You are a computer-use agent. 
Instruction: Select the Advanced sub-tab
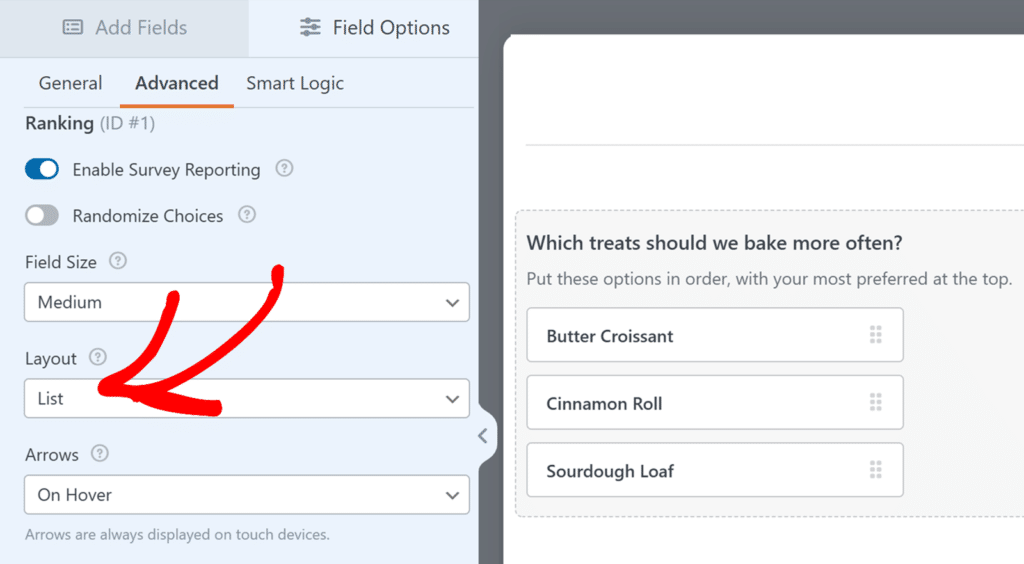point(177,84)
